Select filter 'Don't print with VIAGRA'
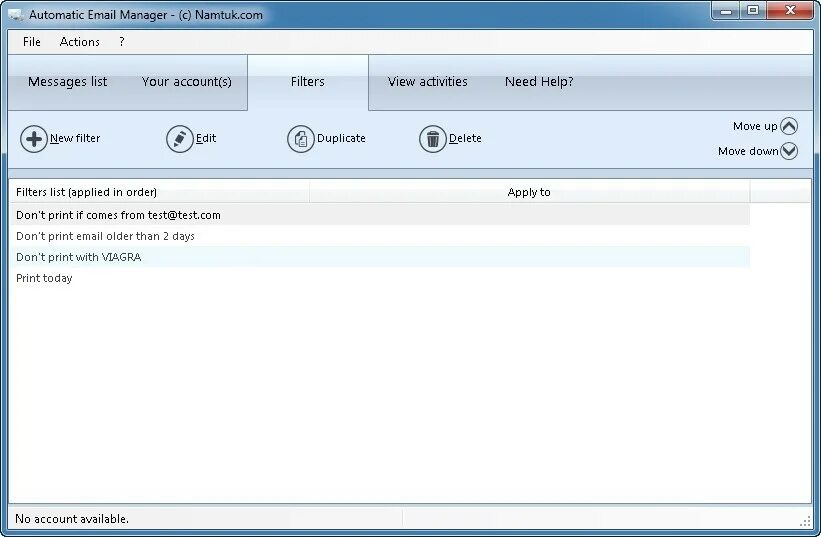This screenshot has height=537, width=821. pos(380,257)
